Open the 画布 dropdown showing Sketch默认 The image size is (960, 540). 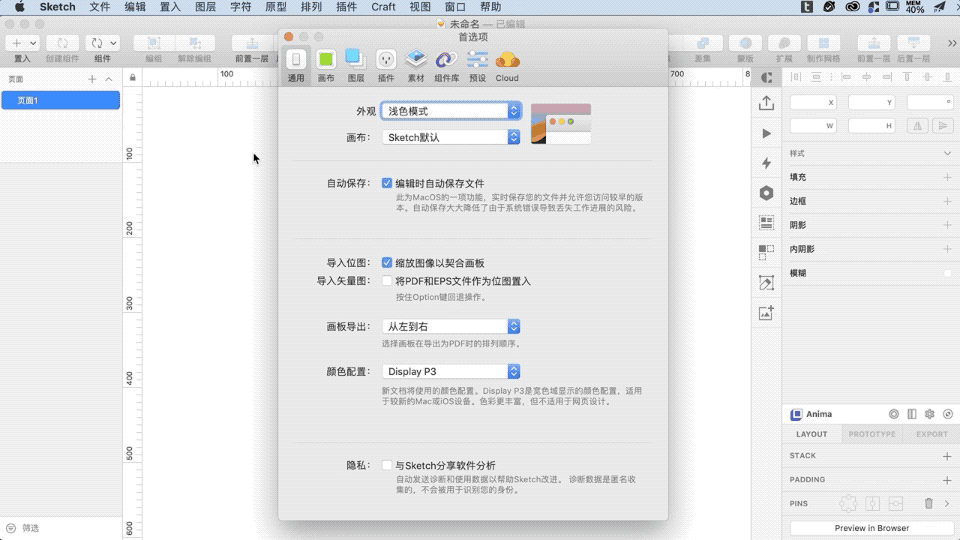451,137
